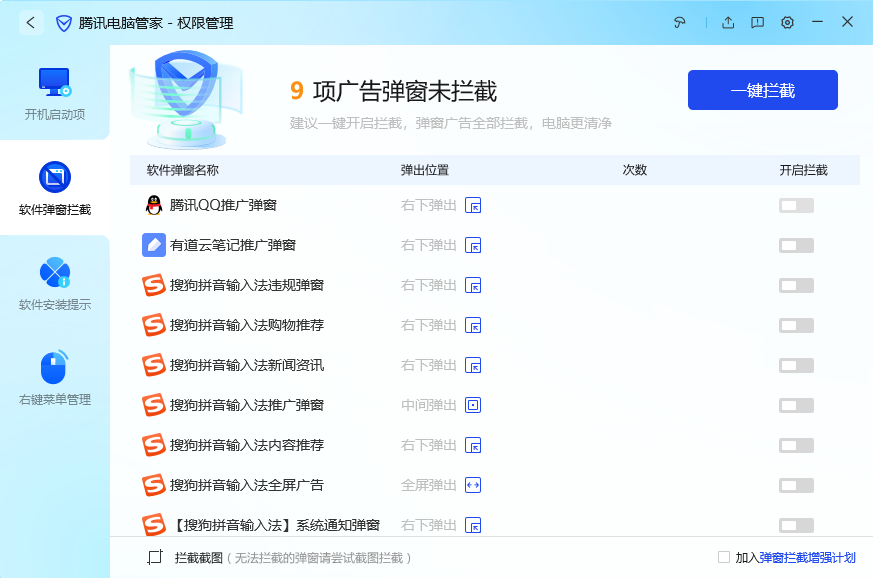This screenshot has width=873, height=578.
Task: Click the 9 项广告弹窗未拦截 heading
Action: (x=393, y=91)
